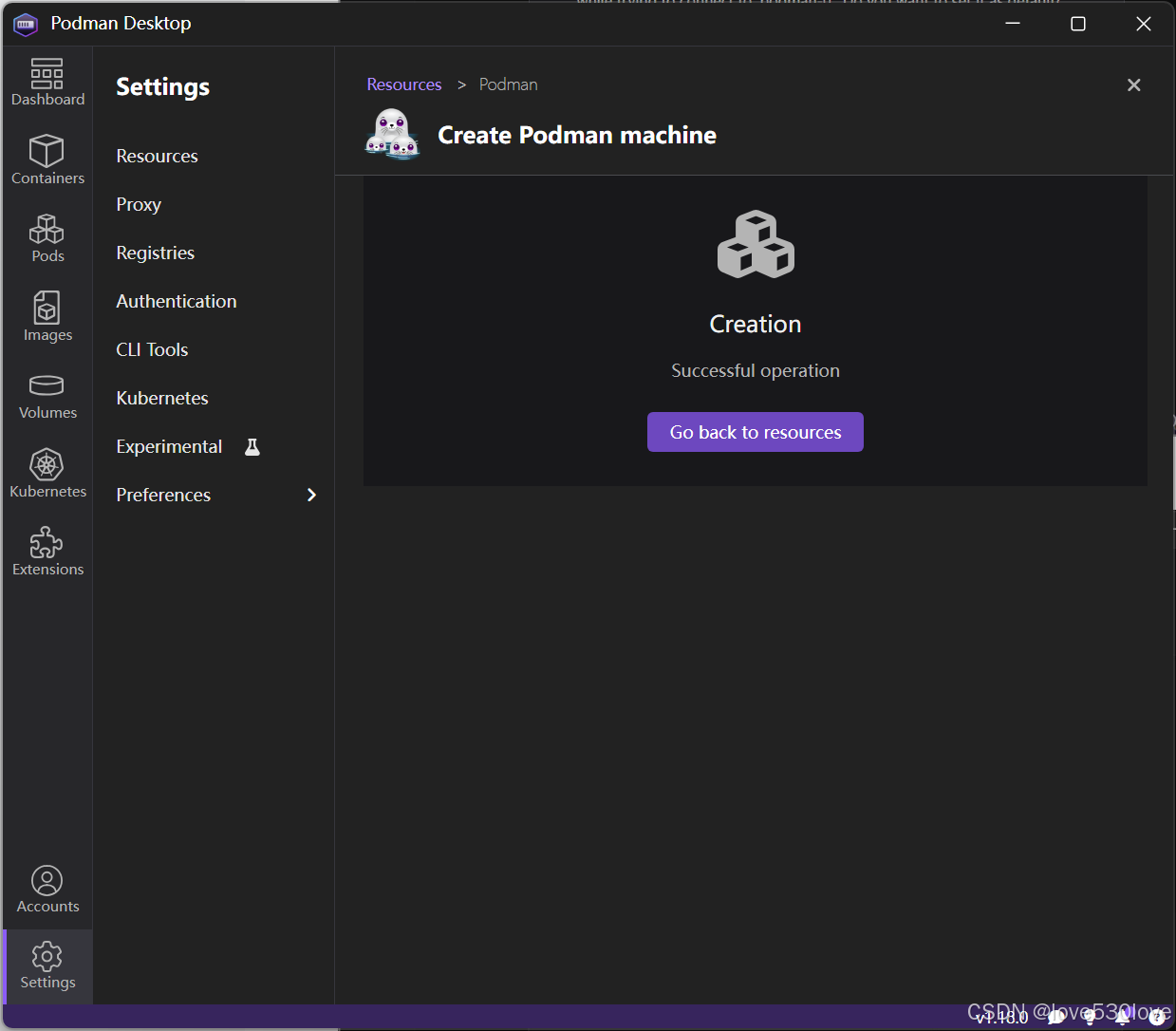This screenshot has width=1176, height=1031.
Task: Open the Dashboard view
Action: [47, 82]
